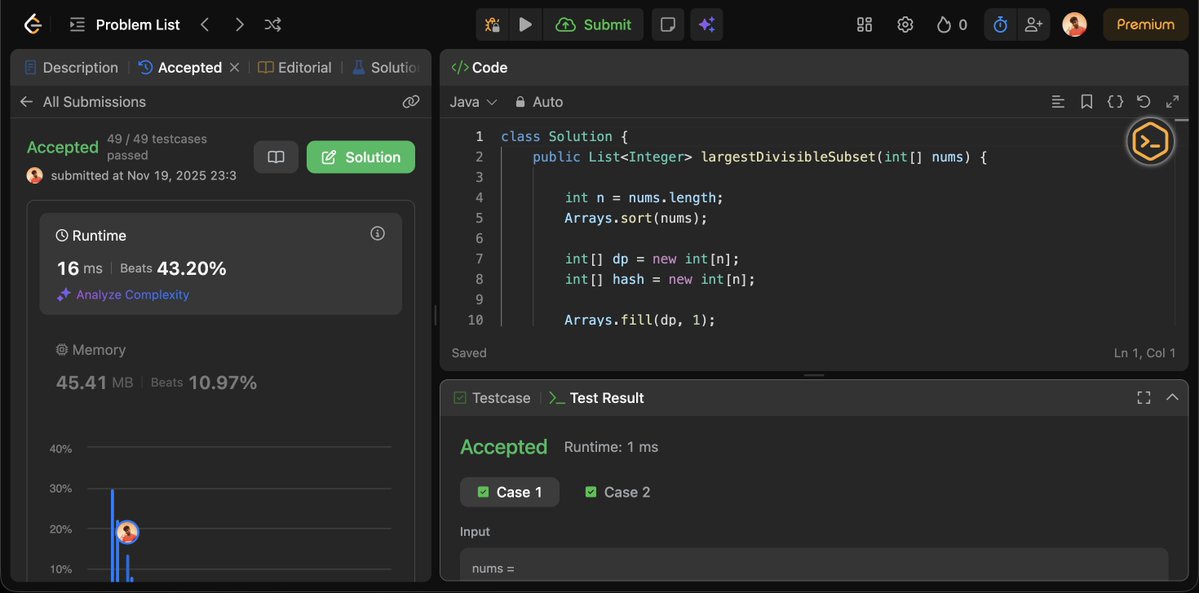The height and width of the screenshot is (593, 1199).
Task: Open the layout grid icon
Action: pyautogui.click(x=864, y=24)
